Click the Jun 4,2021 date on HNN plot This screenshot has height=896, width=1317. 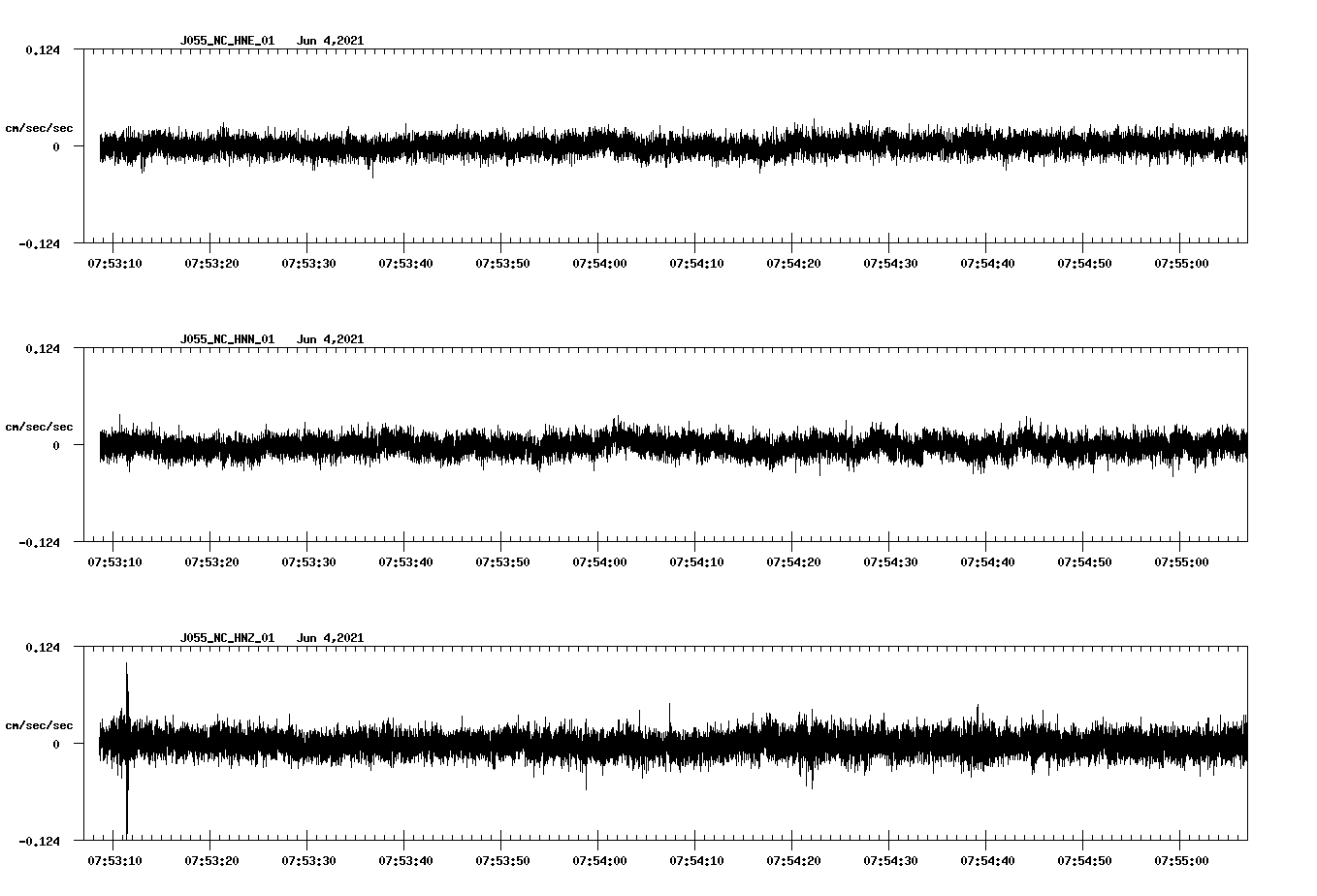pos(330,339)
